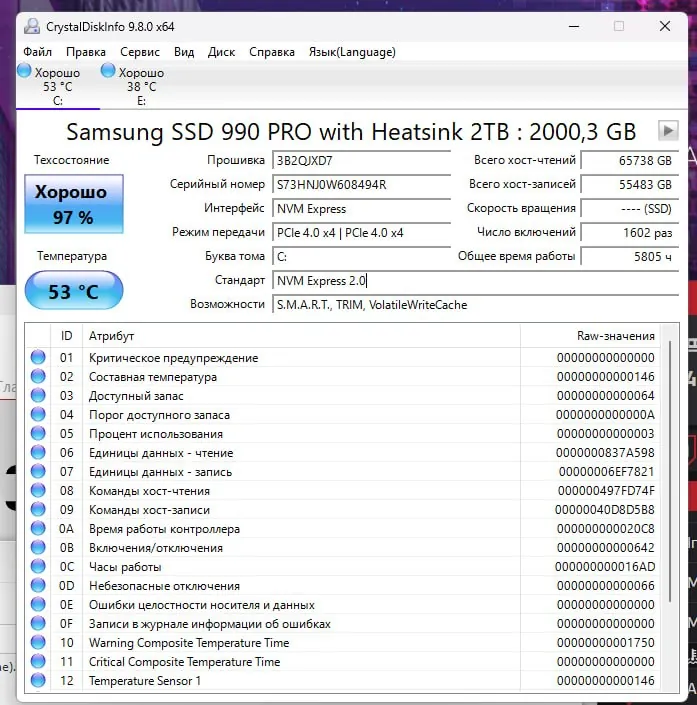Click total host writes value 55483 GB
The image size is (697, 705).
click(630, 184)
